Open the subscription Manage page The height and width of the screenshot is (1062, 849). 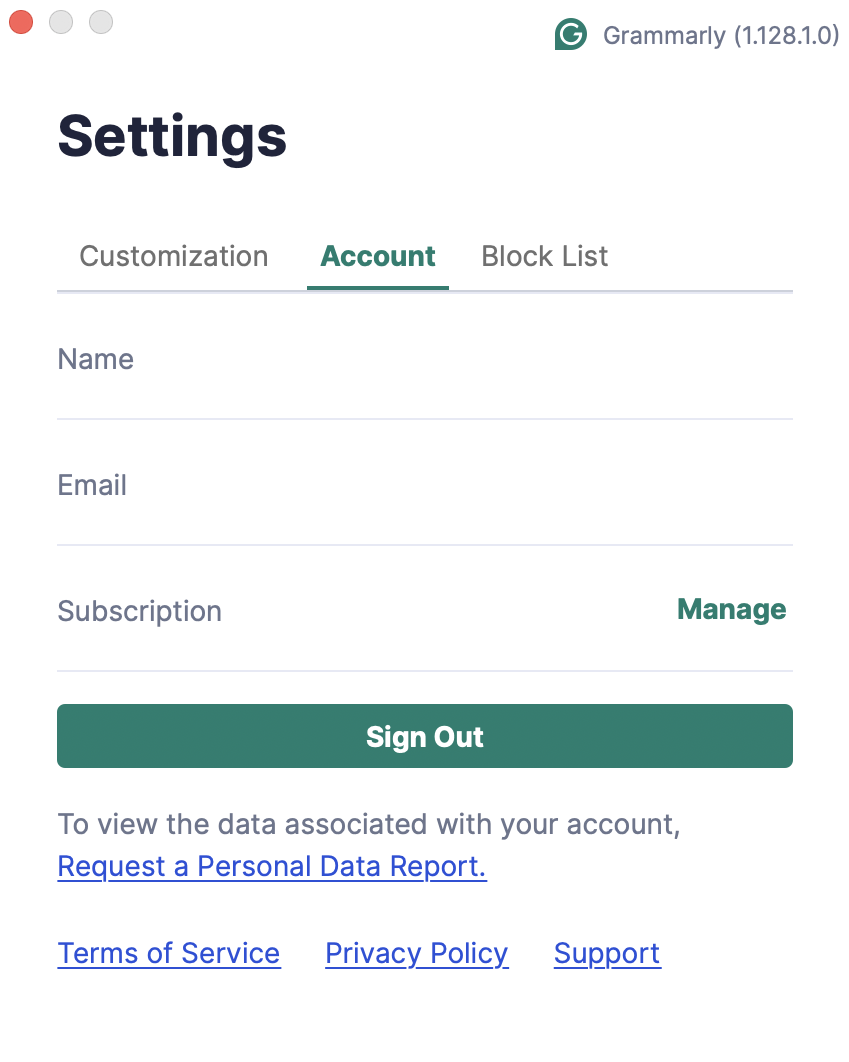click(731, 609)
